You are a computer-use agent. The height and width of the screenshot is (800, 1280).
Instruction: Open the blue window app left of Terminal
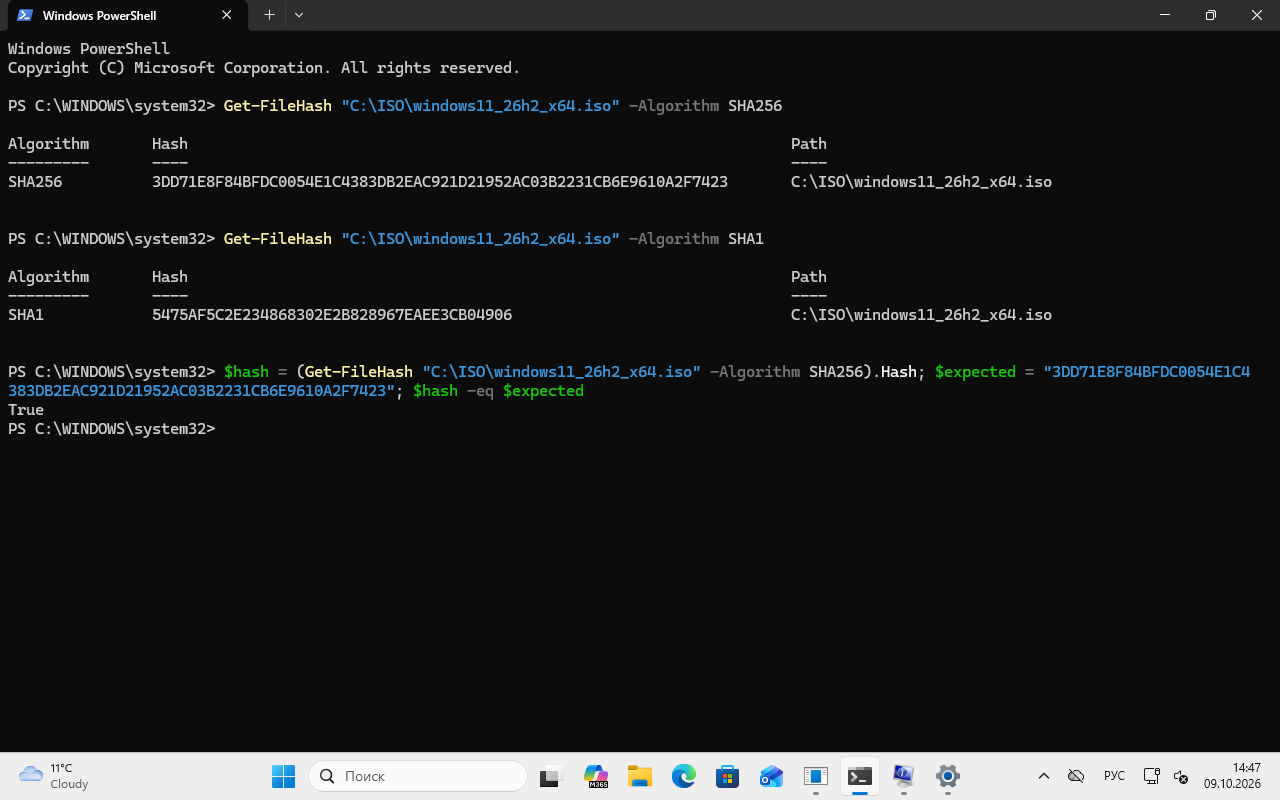pos(816,776)
